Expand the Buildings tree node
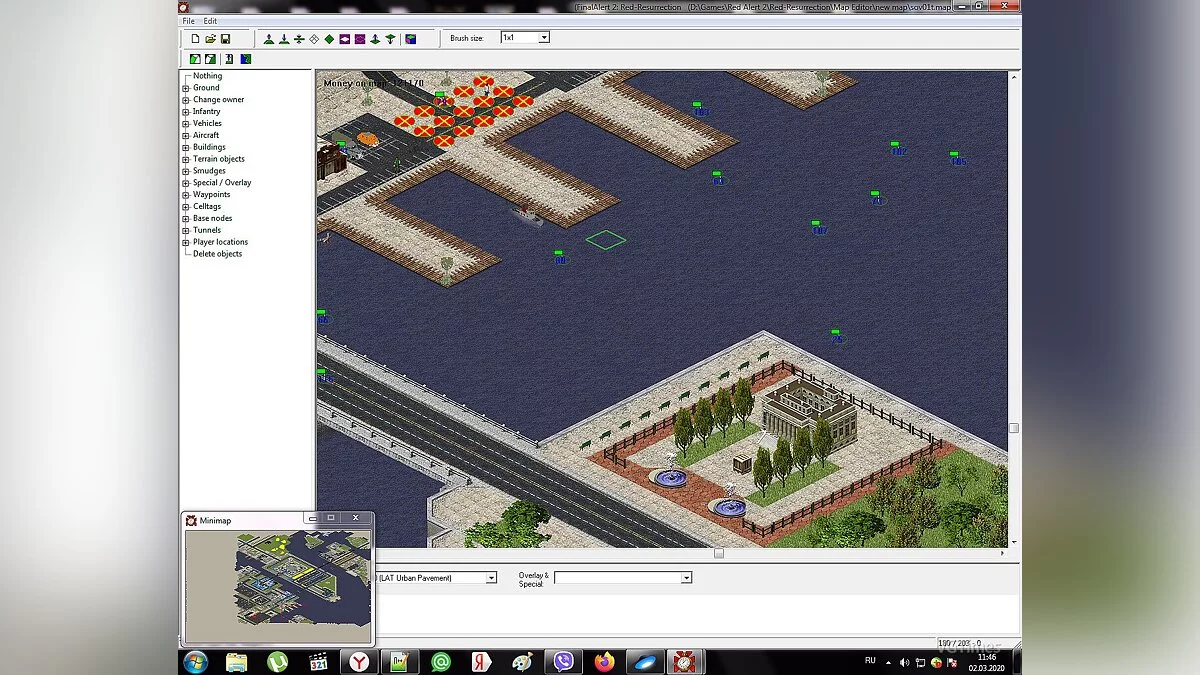Screen dimensions: 1200x675 click(x=186, y=147)
